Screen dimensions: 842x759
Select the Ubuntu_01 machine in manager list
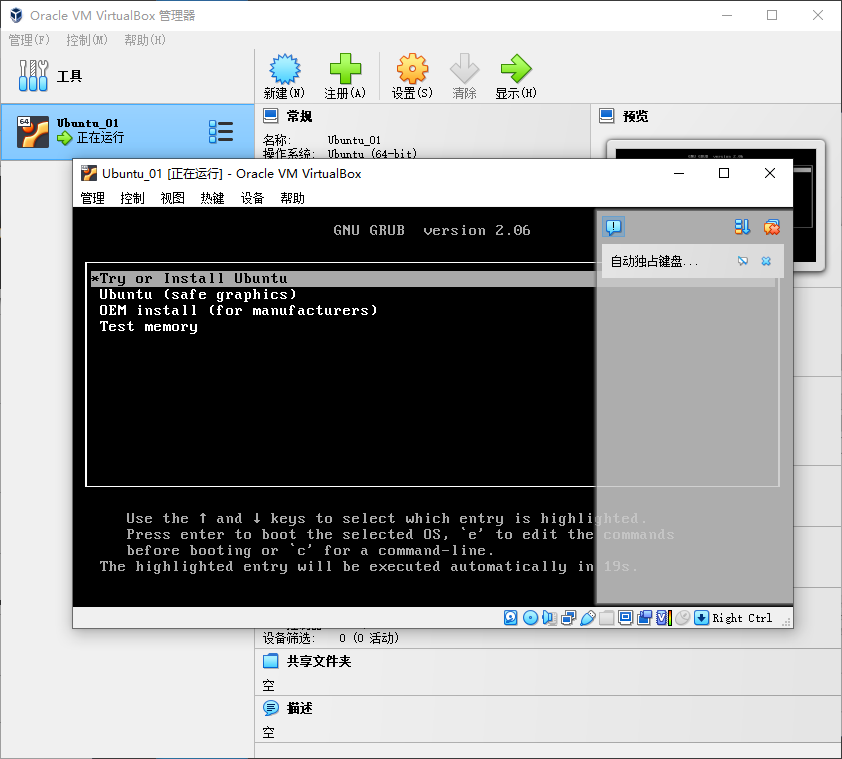pyautogui.click(x=127, y=132)
